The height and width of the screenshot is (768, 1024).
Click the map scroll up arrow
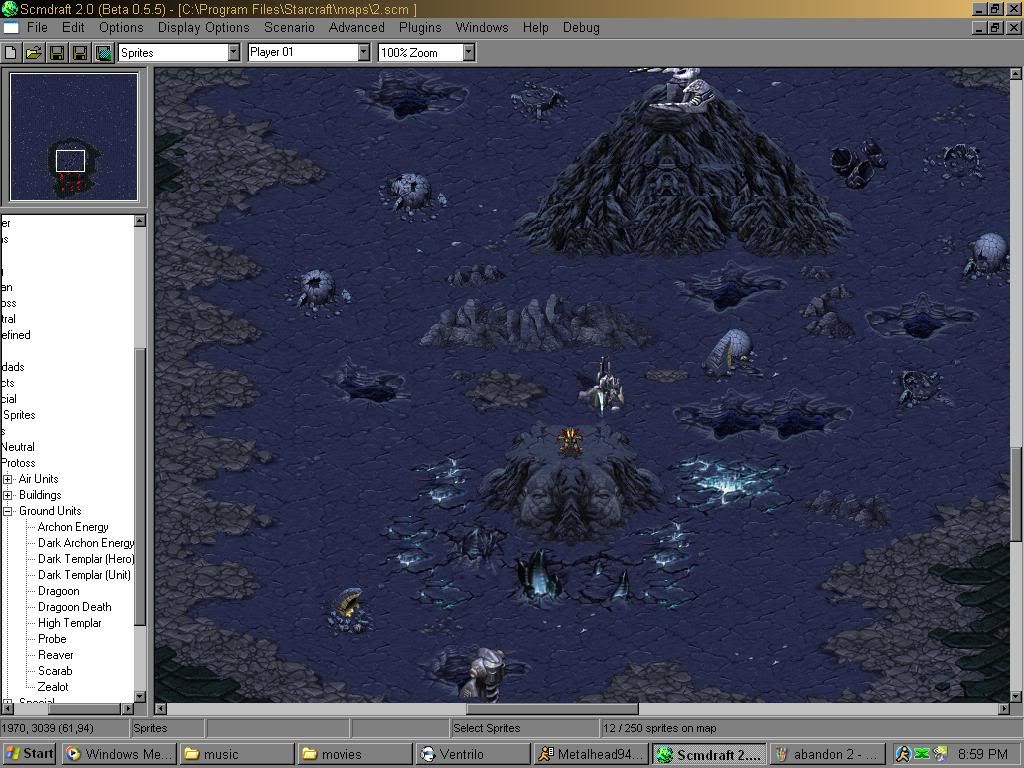coord(1017,74)
